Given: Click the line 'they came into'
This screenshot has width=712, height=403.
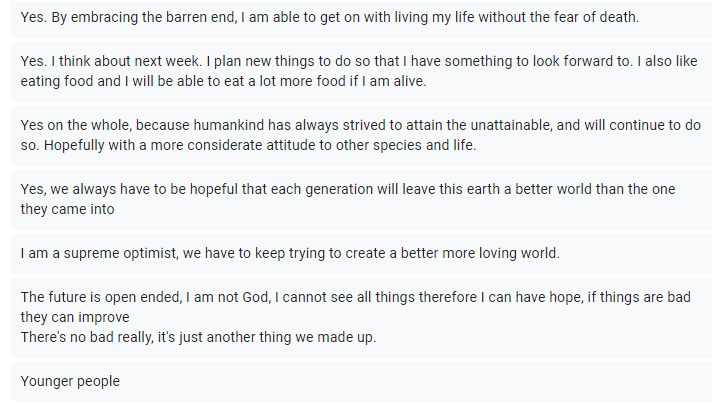Looking at the screenshot, I should point(67,209).
